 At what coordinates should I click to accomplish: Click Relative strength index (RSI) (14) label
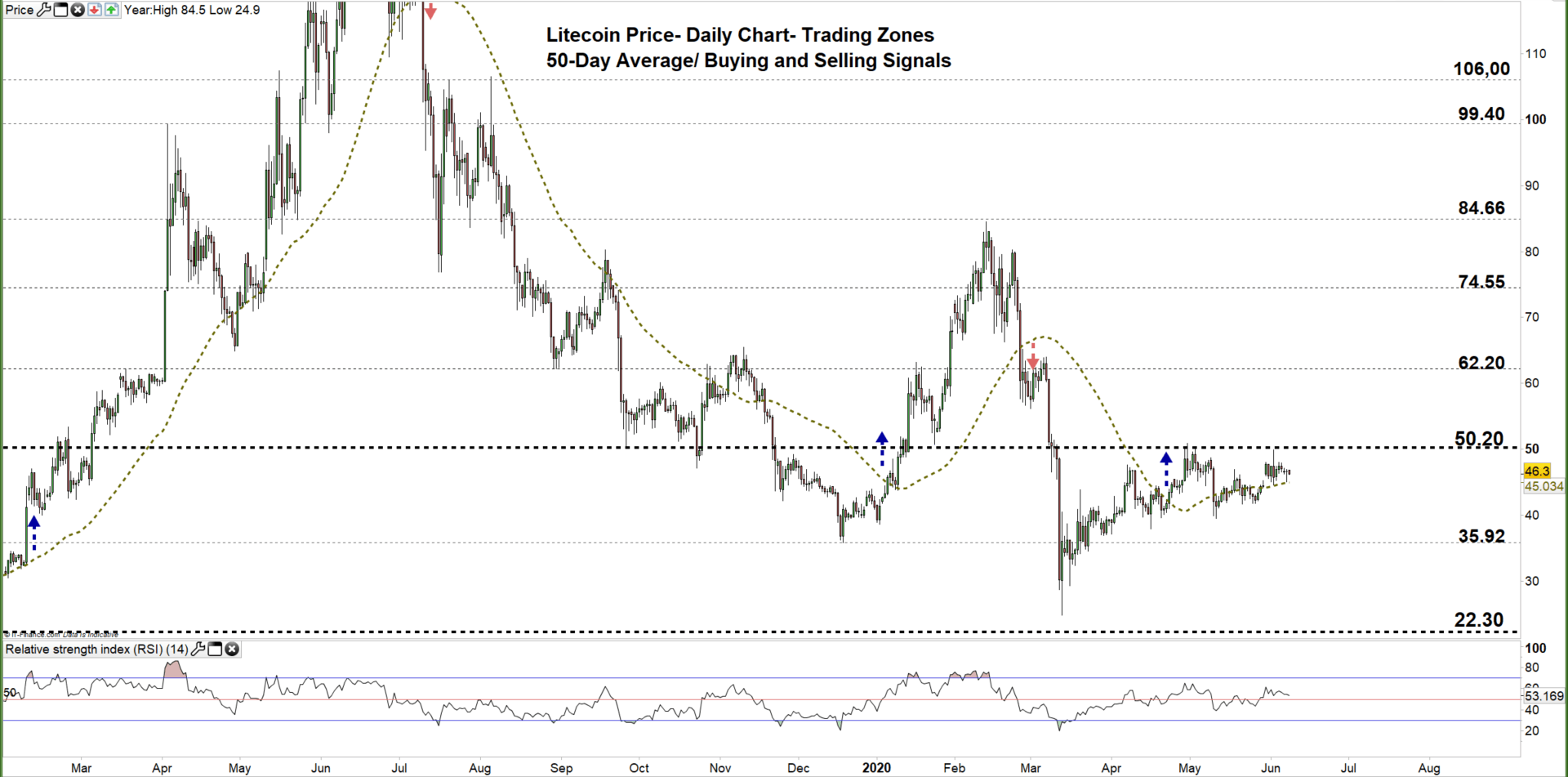pyautogui.click(x=96, y=650)
